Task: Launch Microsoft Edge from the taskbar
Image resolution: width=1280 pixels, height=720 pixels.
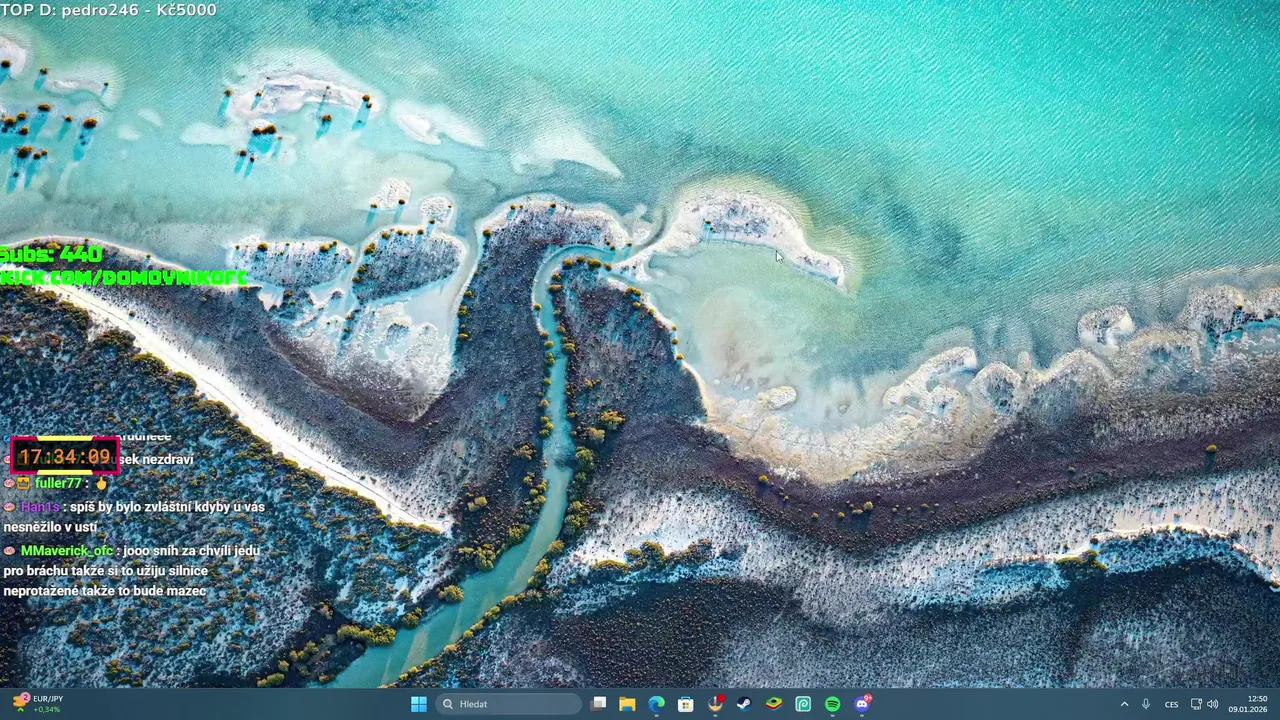Action: (x=656, y=704)
